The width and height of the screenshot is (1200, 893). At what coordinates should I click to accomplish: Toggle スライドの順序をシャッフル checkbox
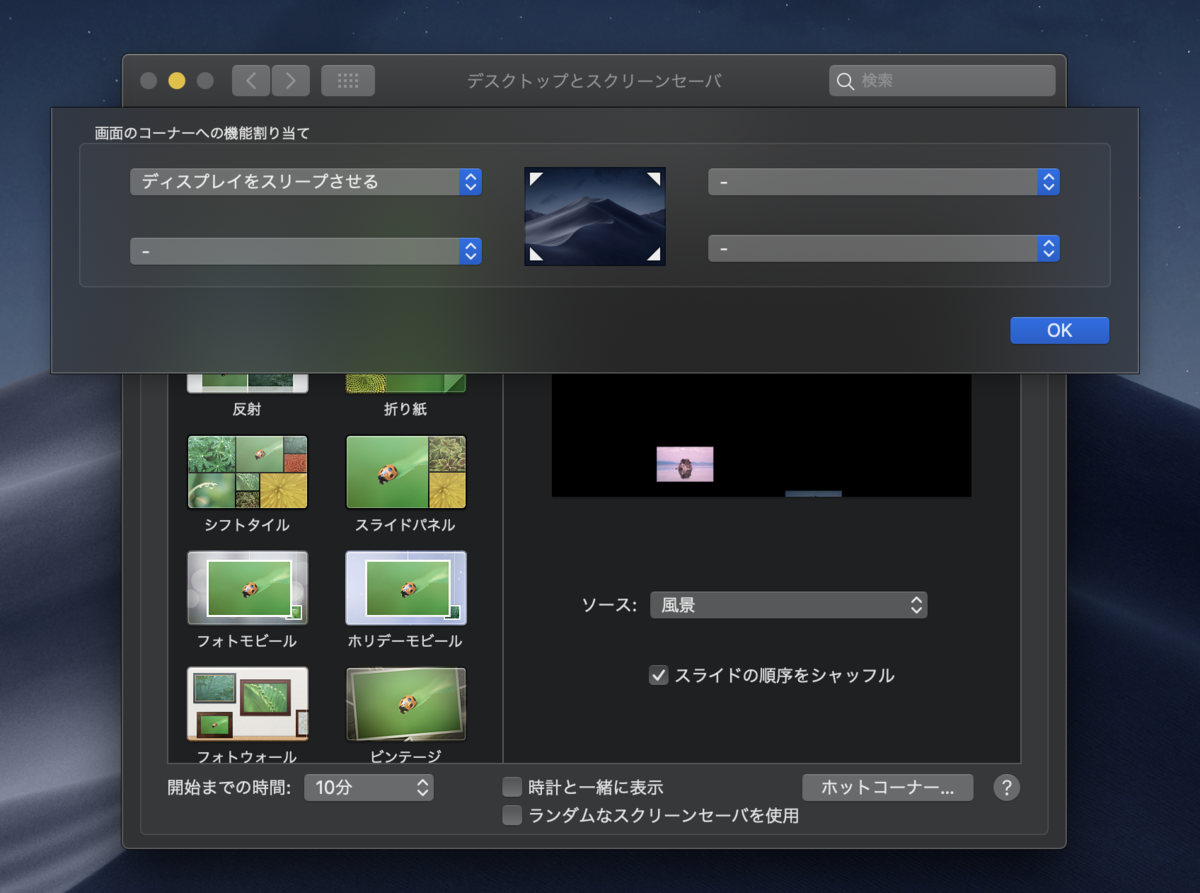click(658, 675)
